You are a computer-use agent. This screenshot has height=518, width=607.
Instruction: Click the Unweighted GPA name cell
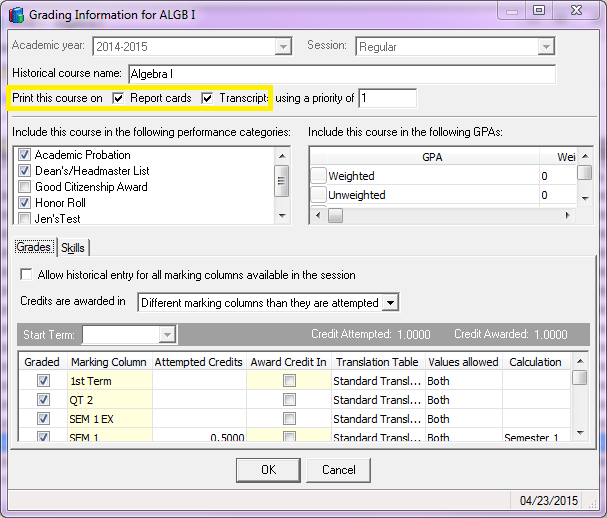coord(433,195)
